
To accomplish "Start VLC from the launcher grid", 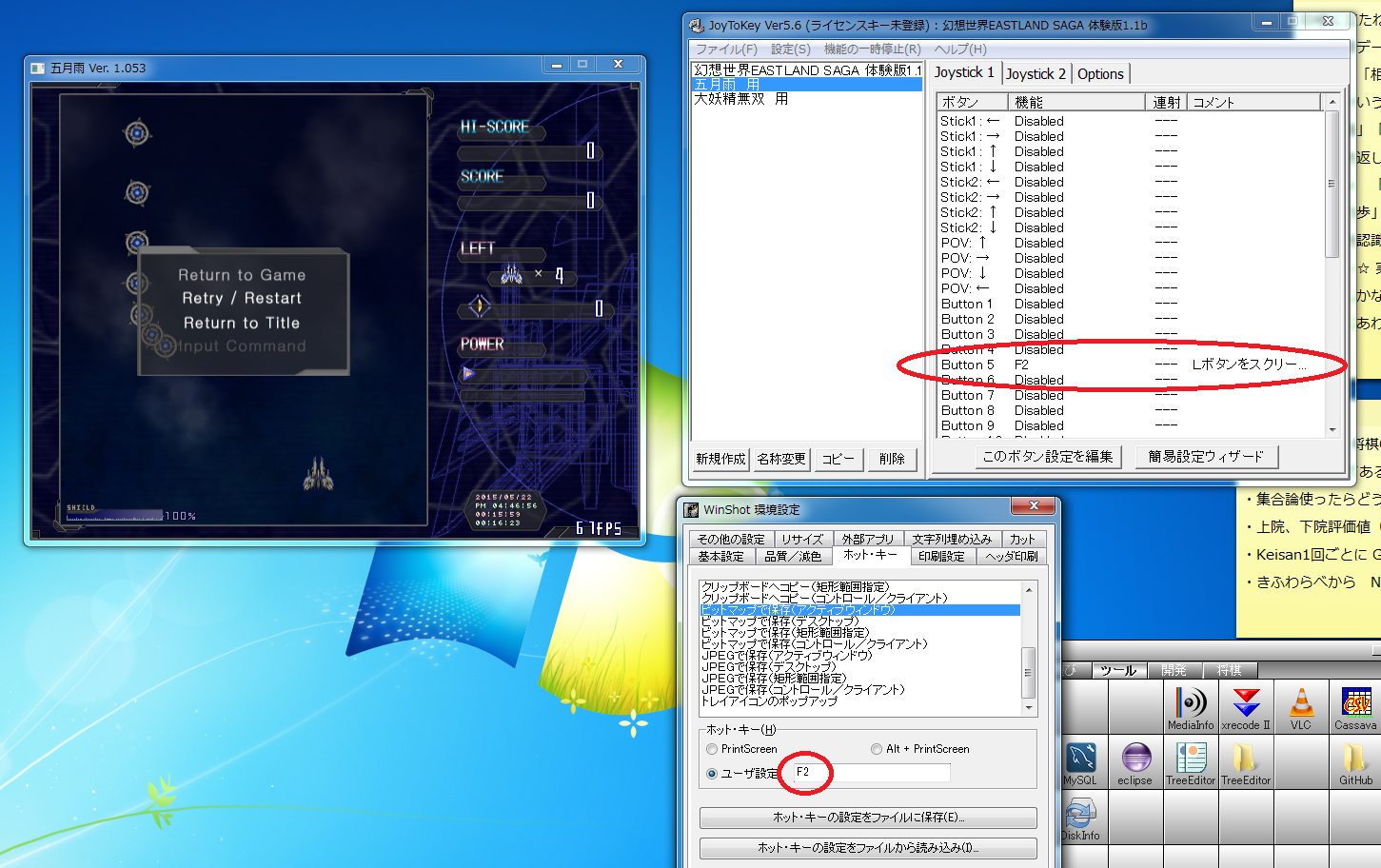I will [1301, 708].
